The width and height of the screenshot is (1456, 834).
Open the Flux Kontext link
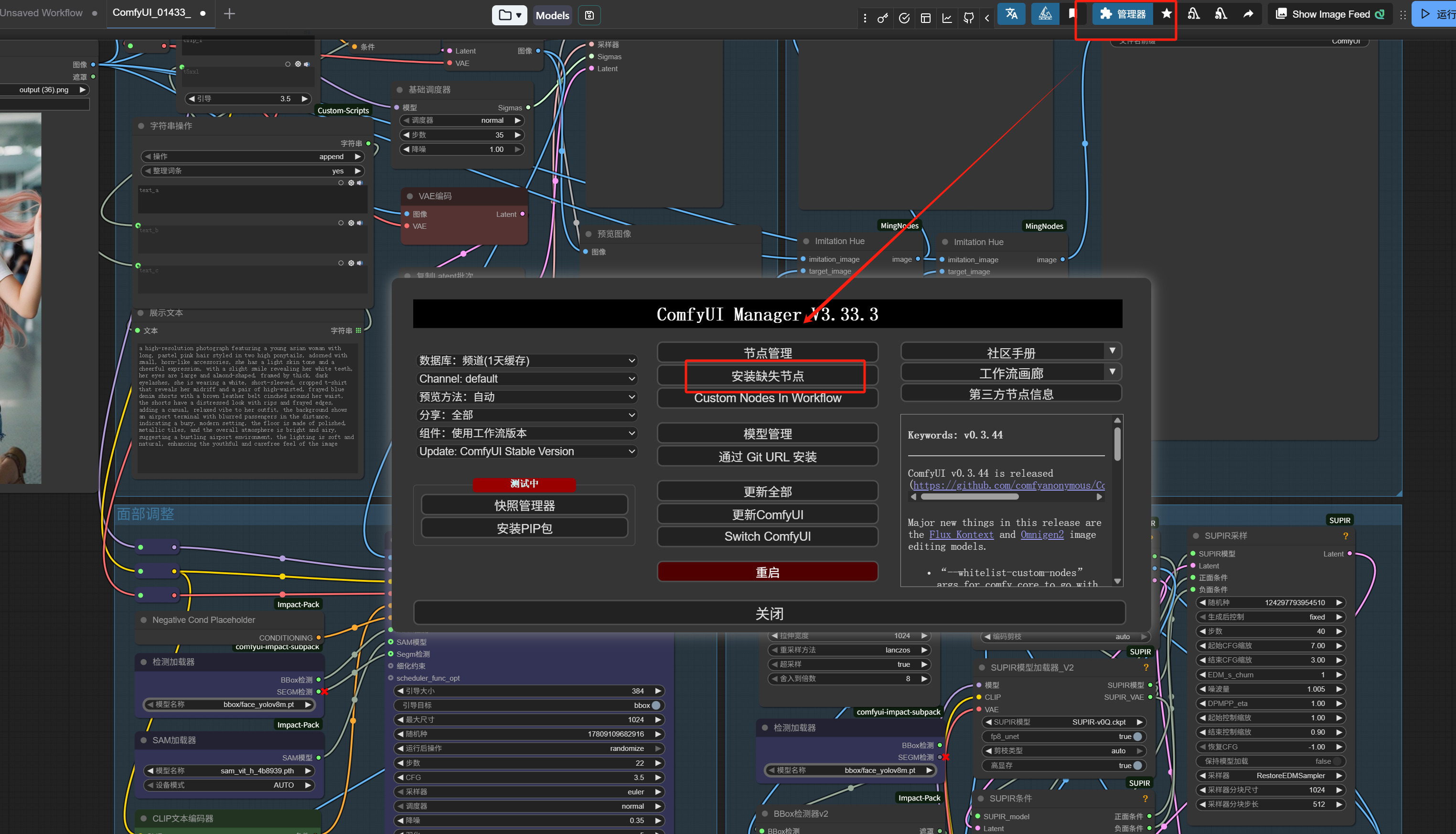point(961,535)
